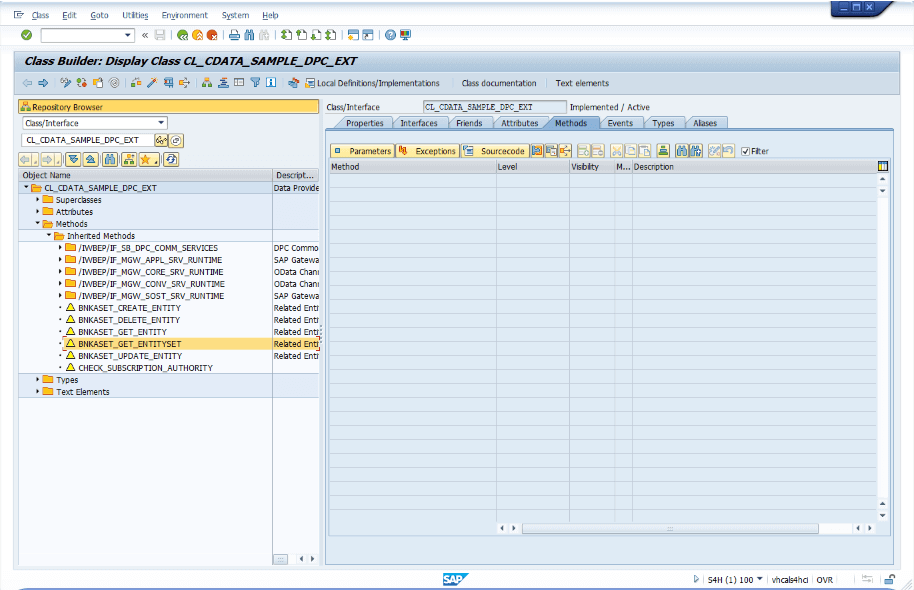Screen dimensions: 914x590
Task: Switch to the Properties tab
Action: 364,123
